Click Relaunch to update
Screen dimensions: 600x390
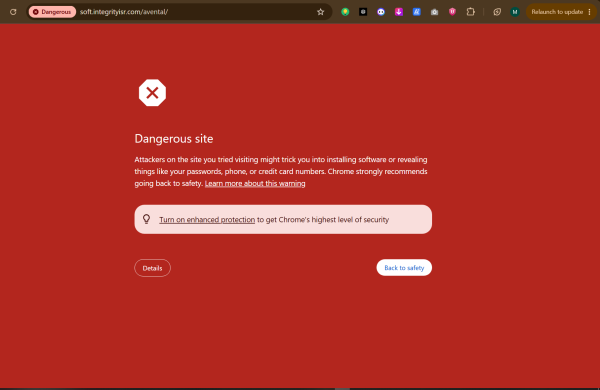pos(557,12)
